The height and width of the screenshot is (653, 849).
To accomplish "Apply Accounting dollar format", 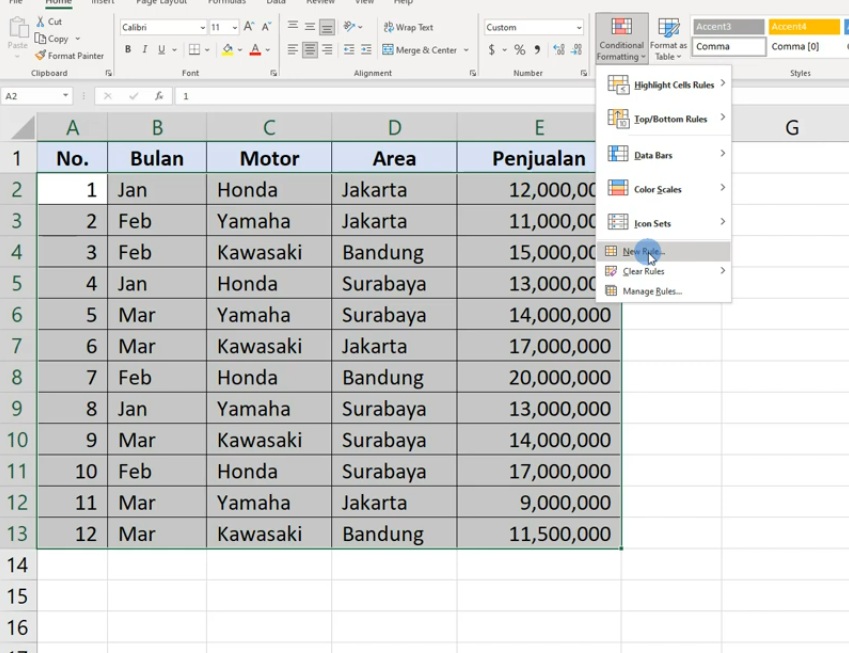I will click(x=492, y=50).
